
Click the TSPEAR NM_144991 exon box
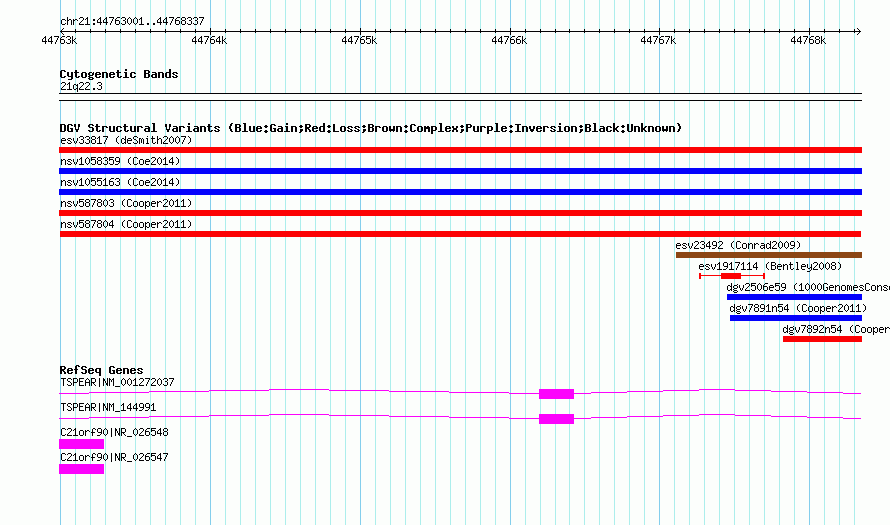556,419
